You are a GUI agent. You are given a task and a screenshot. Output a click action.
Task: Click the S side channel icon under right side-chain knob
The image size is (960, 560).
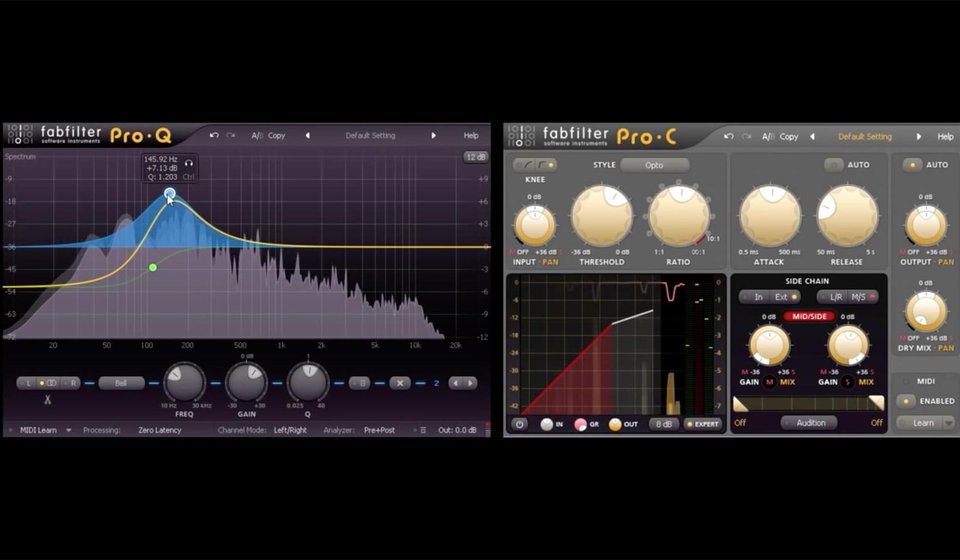[848, 382]
